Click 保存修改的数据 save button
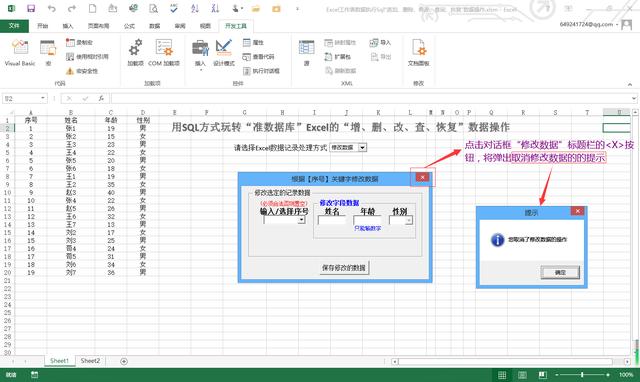Viewport: 640px width, 382px height. click(x=344, y=268)
